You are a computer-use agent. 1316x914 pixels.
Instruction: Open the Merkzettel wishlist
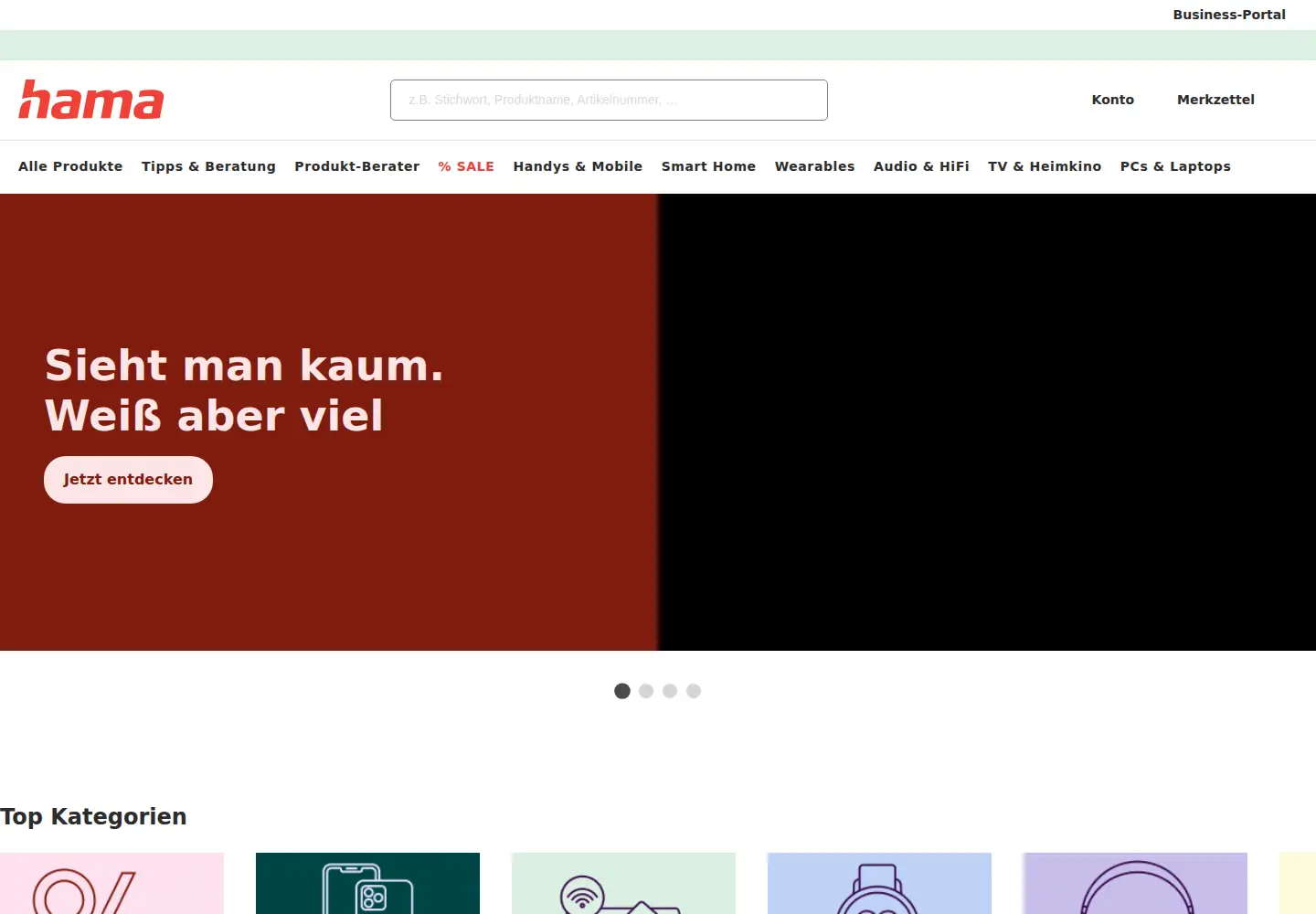tap(1215, 100)
